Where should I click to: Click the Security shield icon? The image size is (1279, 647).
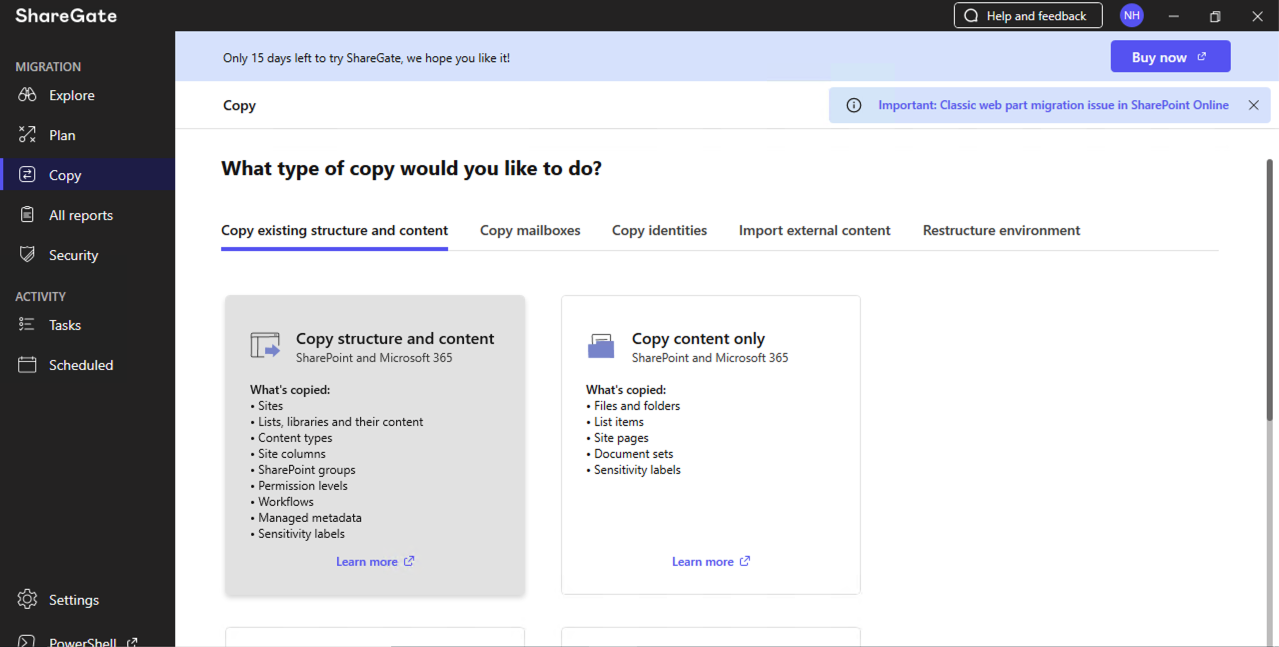pos(27,255)
